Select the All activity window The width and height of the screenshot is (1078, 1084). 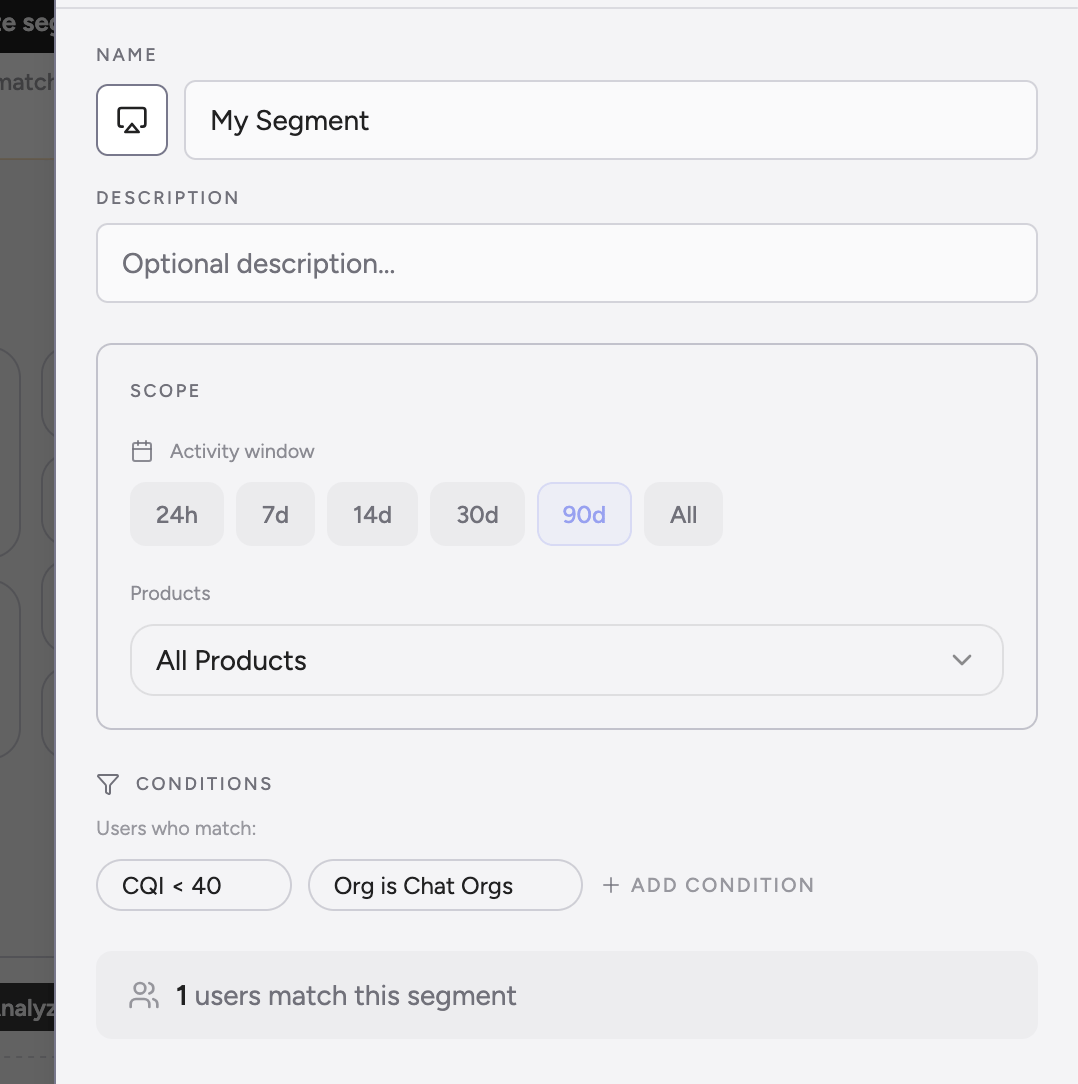coord(683,514)
